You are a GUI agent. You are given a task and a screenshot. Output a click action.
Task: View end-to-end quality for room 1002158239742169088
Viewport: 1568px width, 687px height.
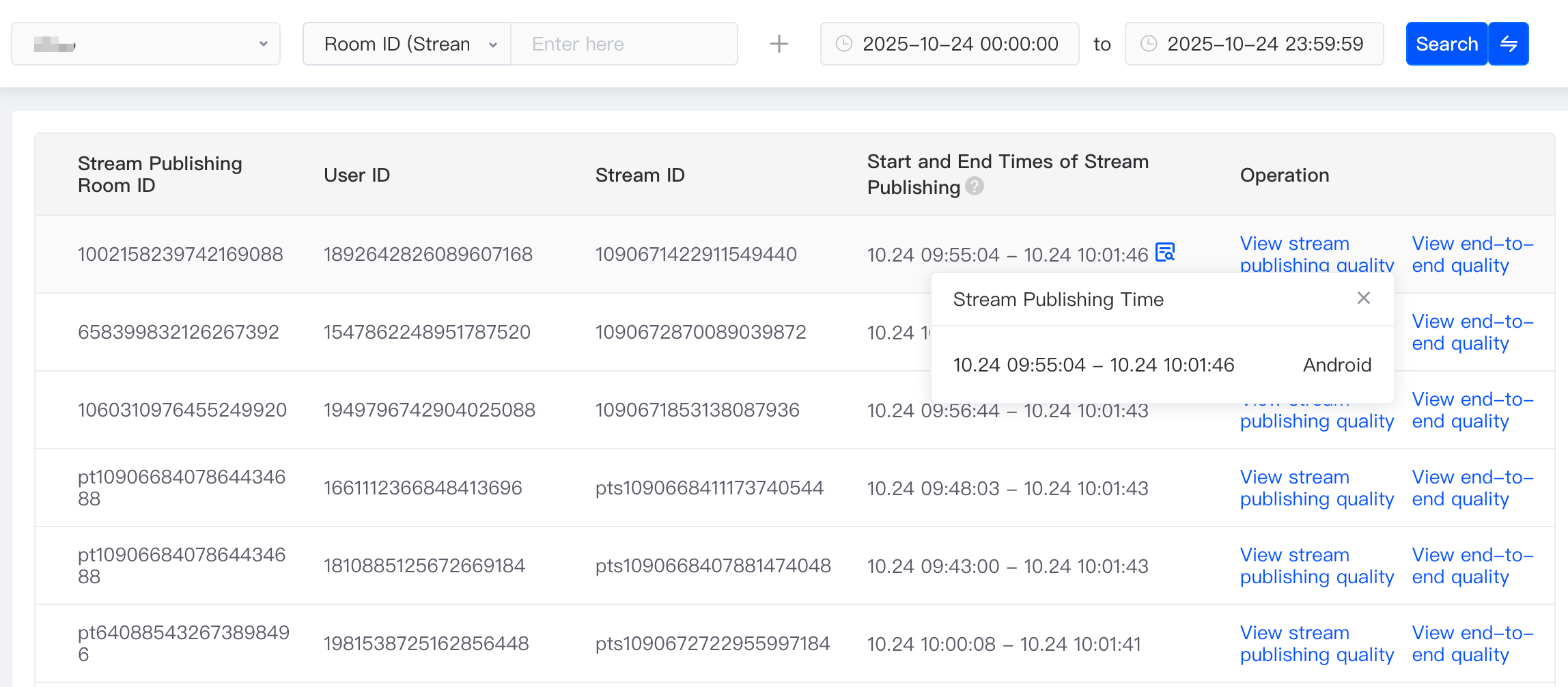(x=1472, y=254)
